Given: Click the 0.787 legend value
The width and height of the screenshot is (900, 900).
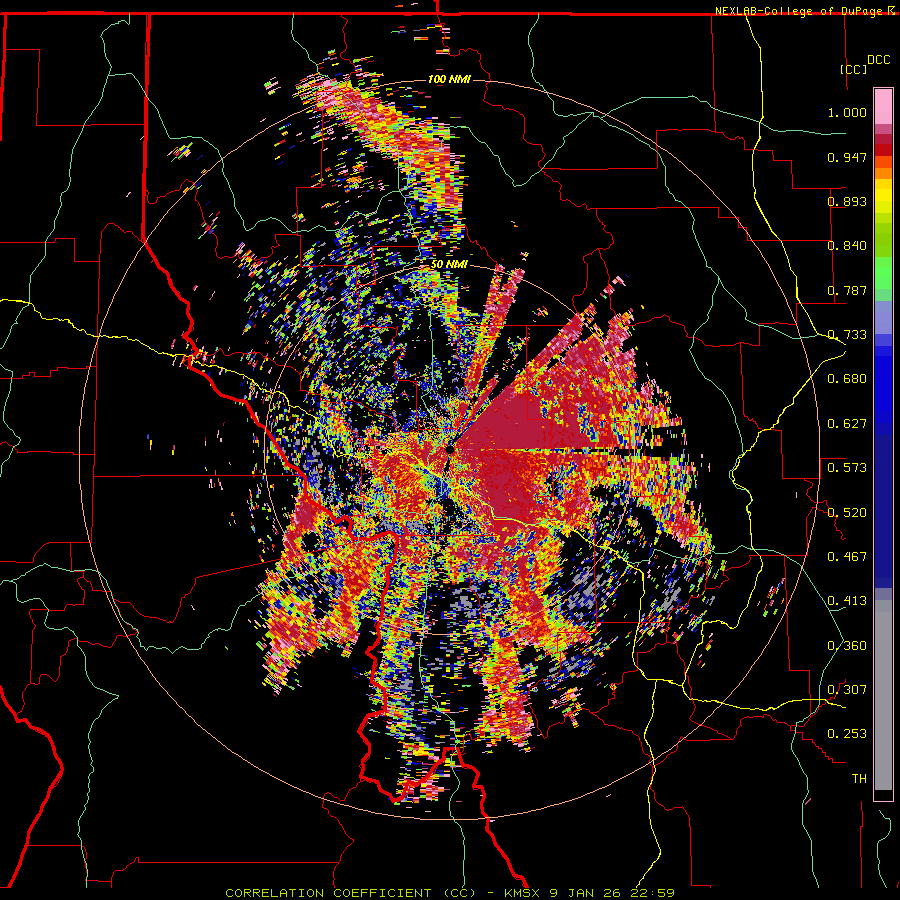Looking at the screenshot, I should click(x=847, y=290).
